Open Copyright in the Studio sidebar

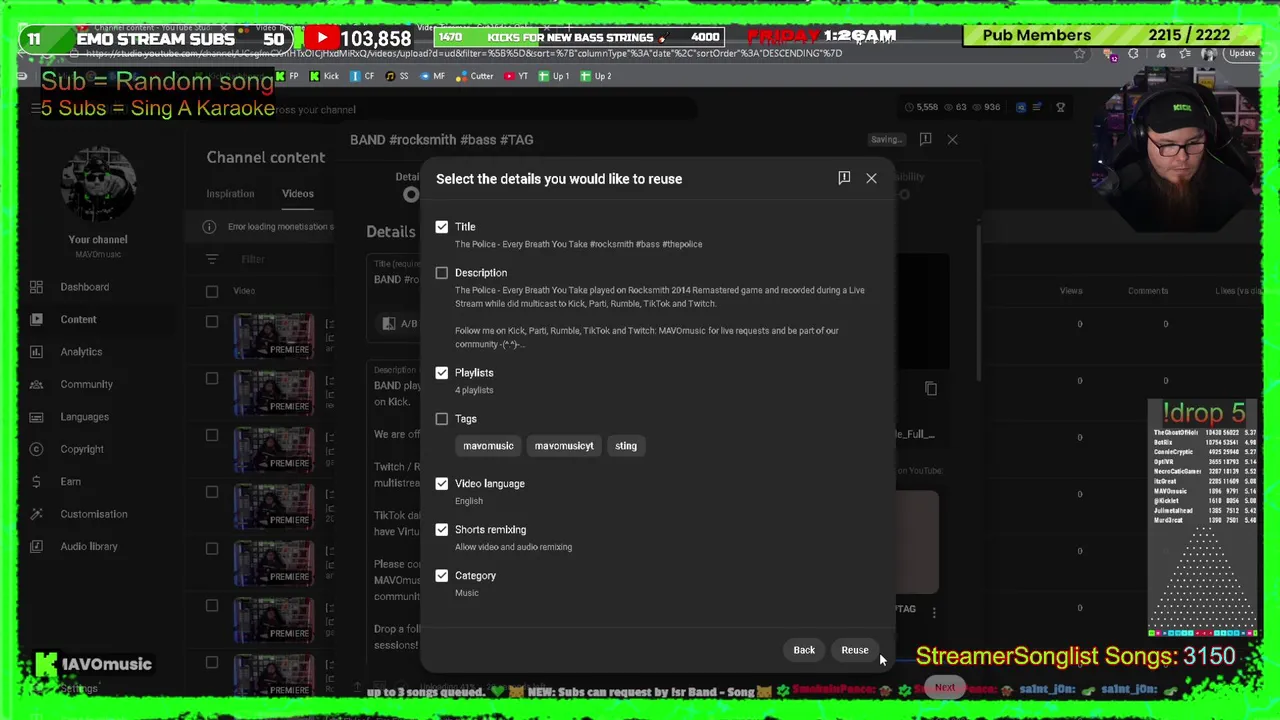[82, 449]
